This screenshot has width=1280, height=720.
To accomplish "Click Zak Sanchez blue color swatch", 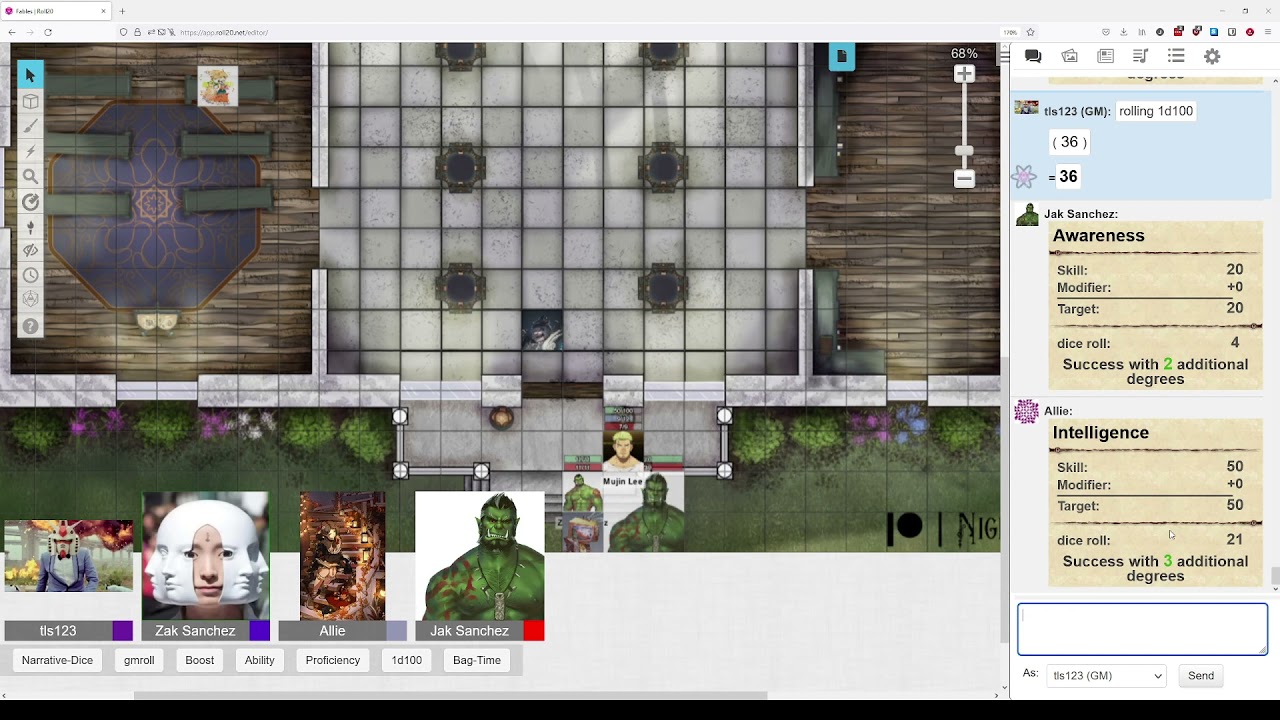I will [259, 631].
